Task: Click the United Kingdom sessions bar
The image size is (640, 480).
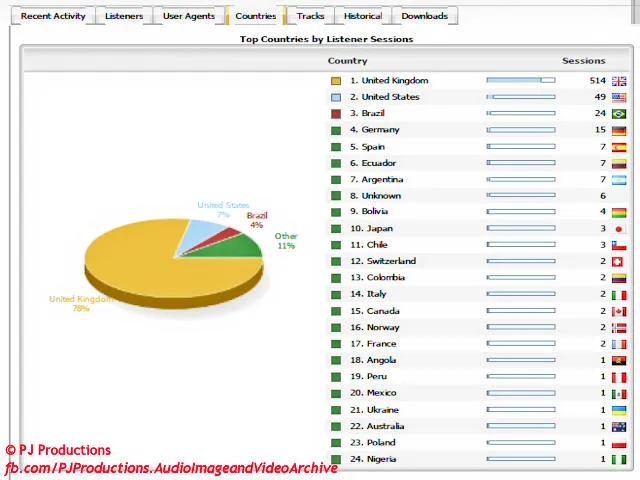Action: pyautogui.click(x=520, y=81)
